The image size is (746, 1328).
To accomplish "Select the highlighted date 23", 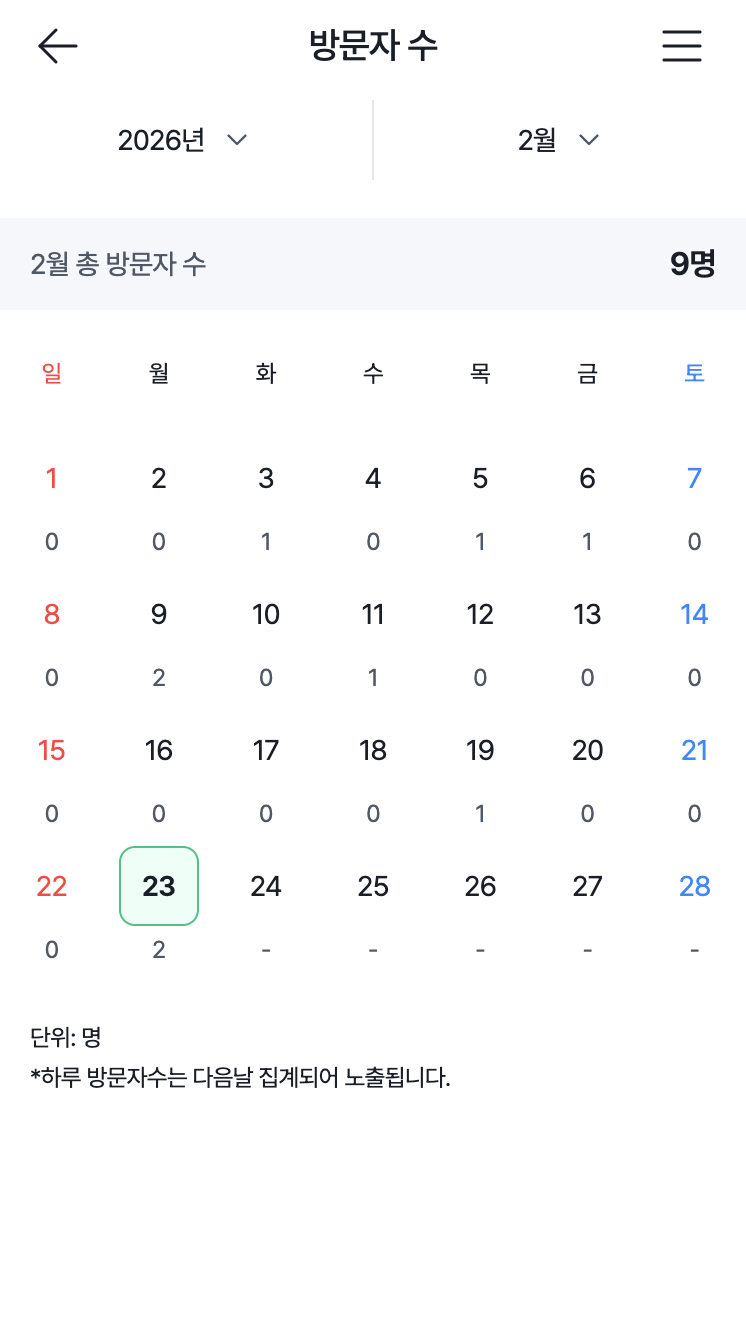I will pyautogui.click(x=159, y=886).
